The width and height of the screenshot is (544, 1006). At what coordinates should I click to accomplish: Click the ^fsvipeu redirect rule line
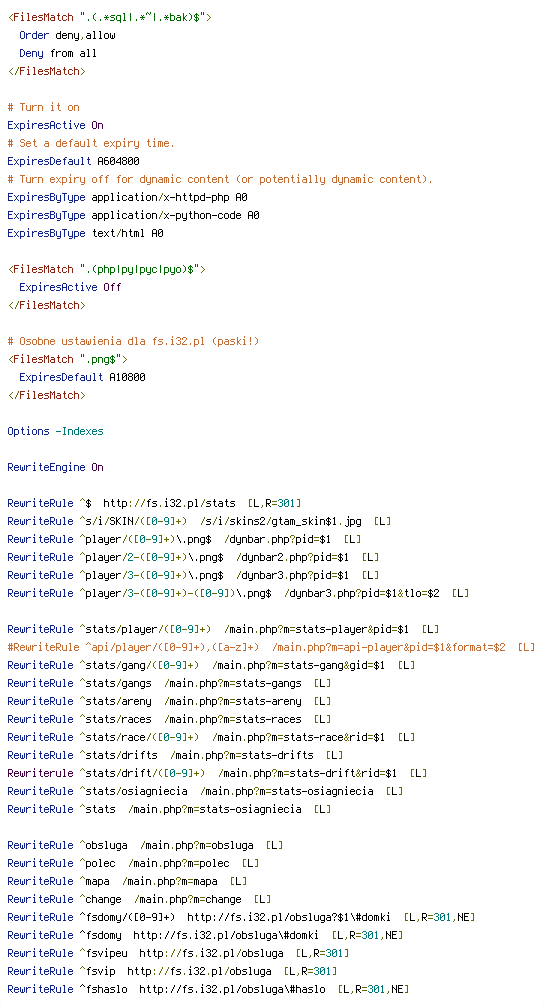click(x=178, y=953)
